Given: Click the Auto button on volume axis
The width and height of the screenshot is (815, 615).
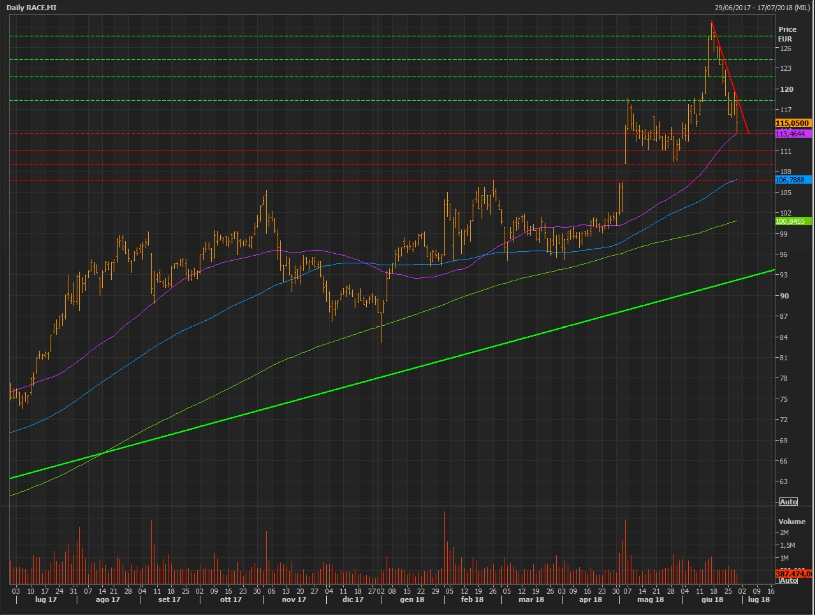Looking at the screenshot, I should (788, 580).
